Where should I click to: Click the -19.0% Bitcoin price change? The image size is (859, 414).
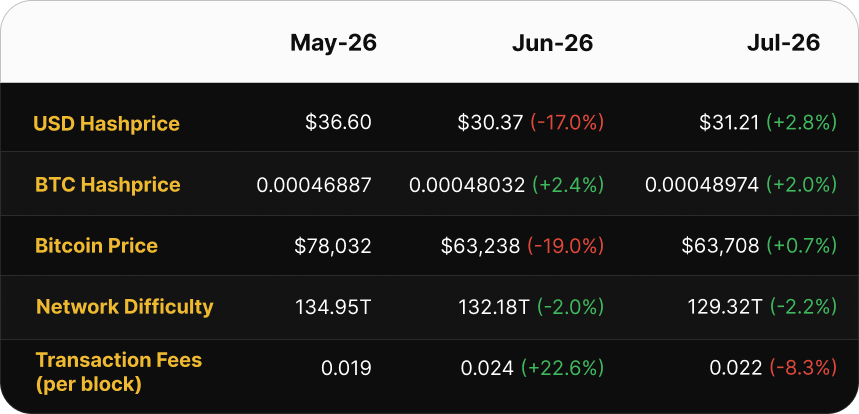[x=565, y=246]
